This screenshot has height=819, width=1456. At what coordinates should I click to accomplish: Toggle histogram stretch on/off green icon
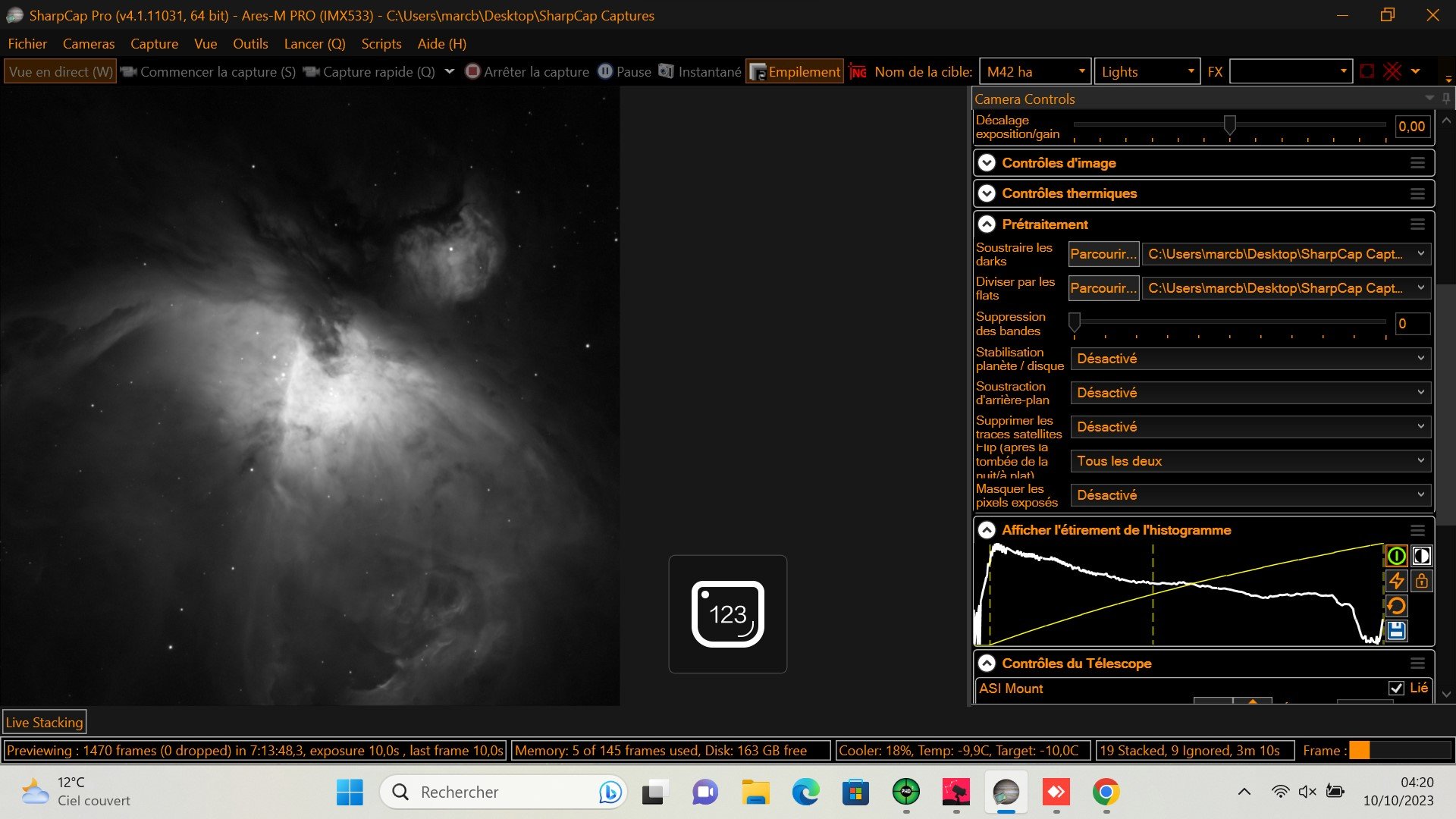[1396, 556]
